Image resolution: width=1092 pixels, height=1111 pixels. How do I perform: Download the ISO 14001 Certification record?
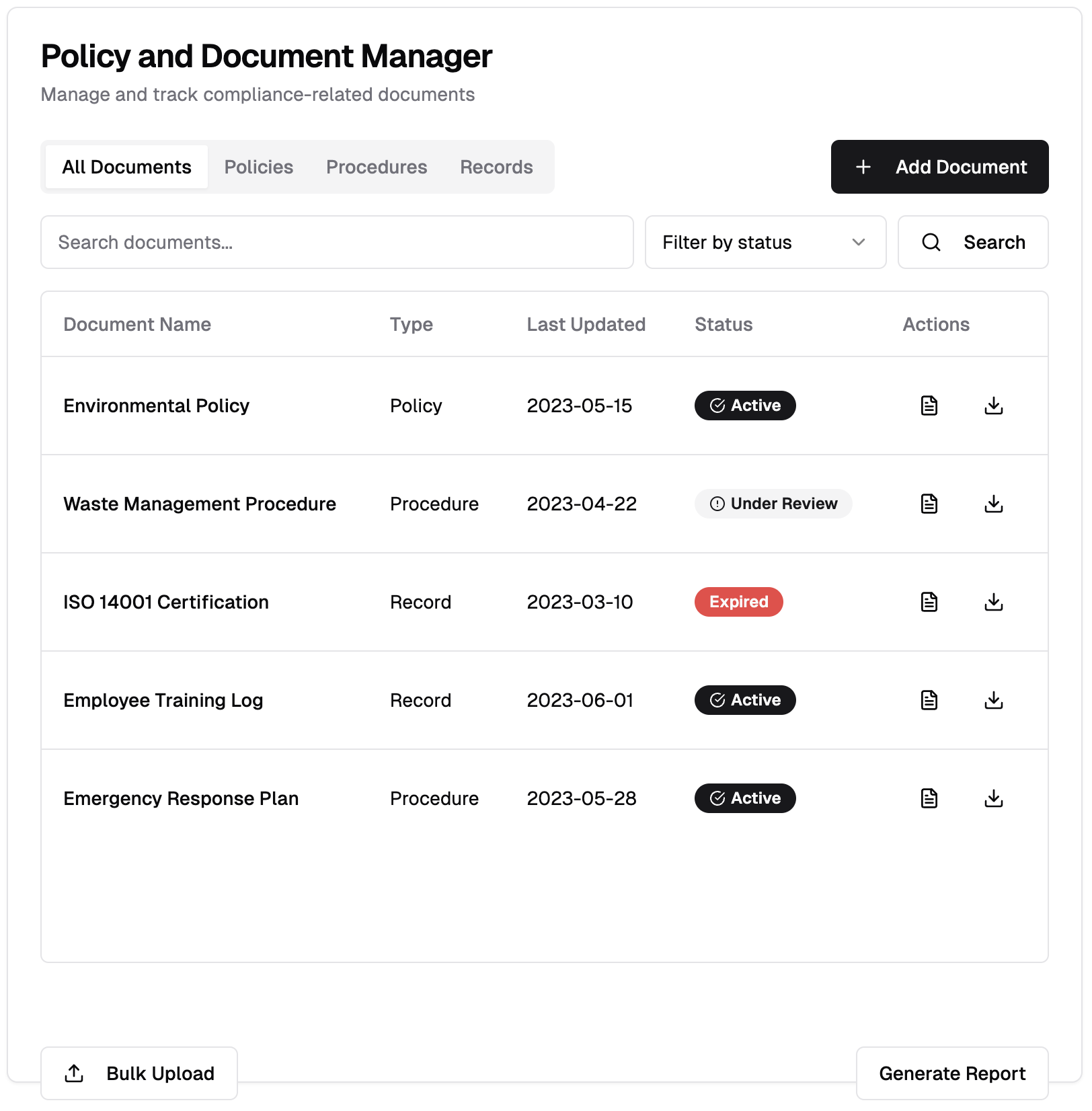(x=994, y=602)
